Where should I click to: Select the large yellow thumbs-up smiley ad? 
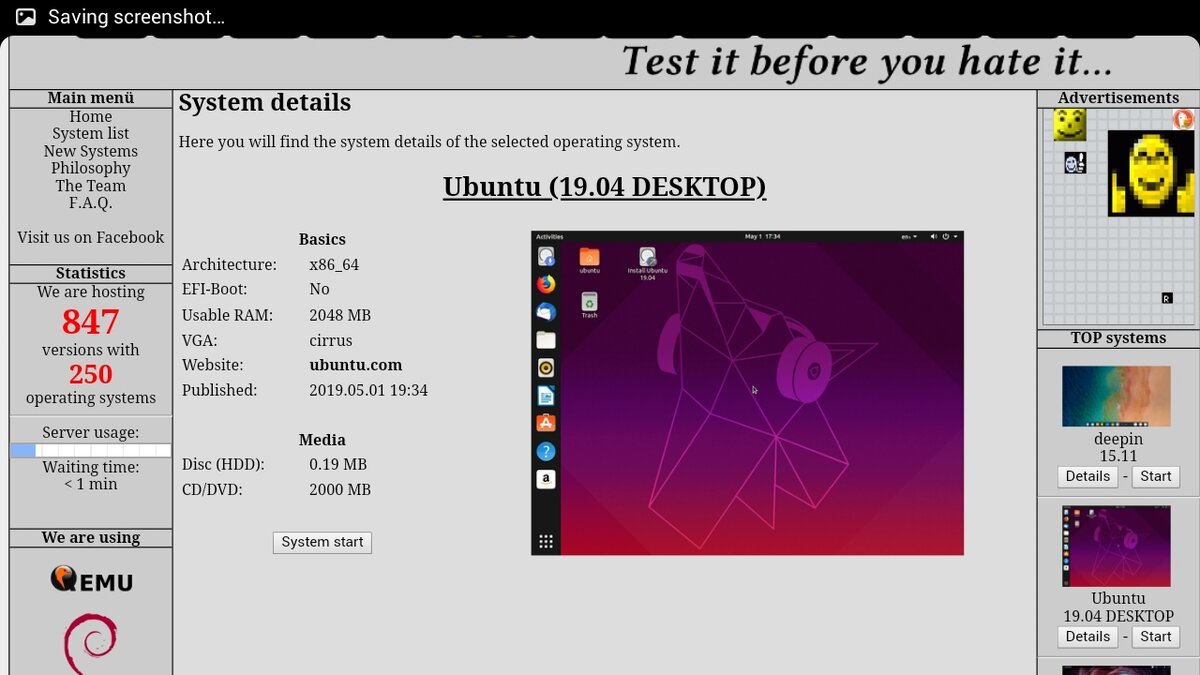tap(1151, 173)
